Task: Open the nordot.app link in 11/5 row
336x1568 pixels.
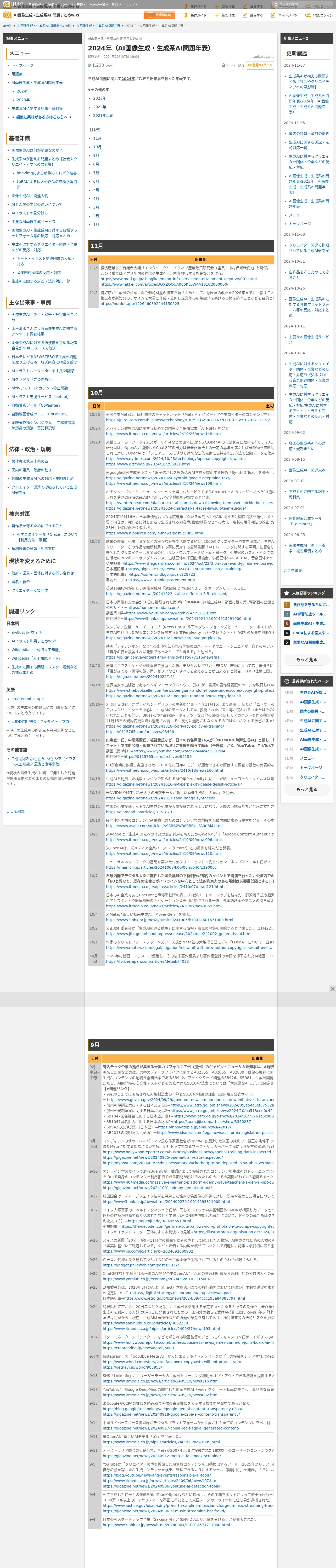Action: pos(140,303)
